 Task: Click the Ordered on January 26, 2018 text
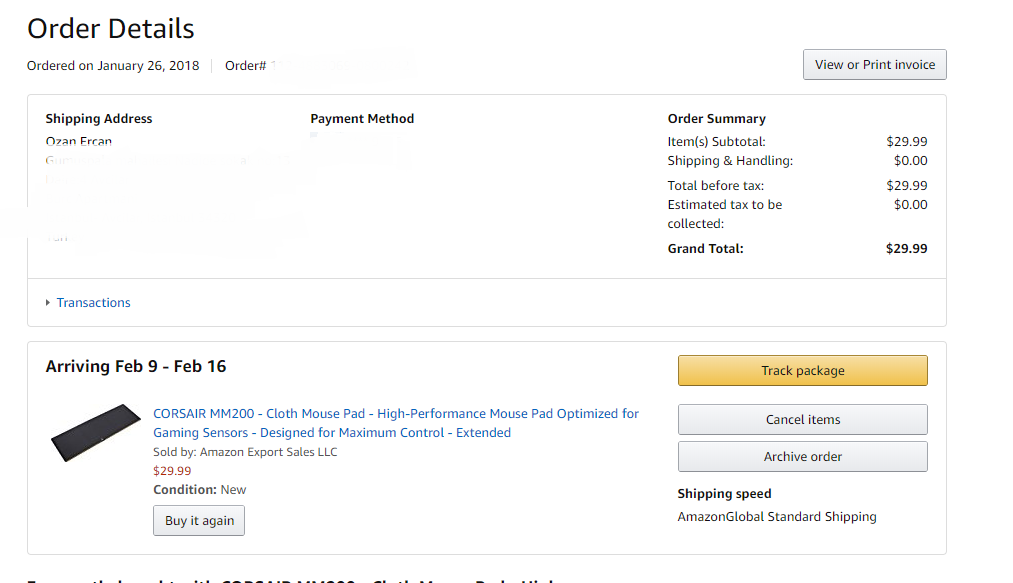coord(113,66)
